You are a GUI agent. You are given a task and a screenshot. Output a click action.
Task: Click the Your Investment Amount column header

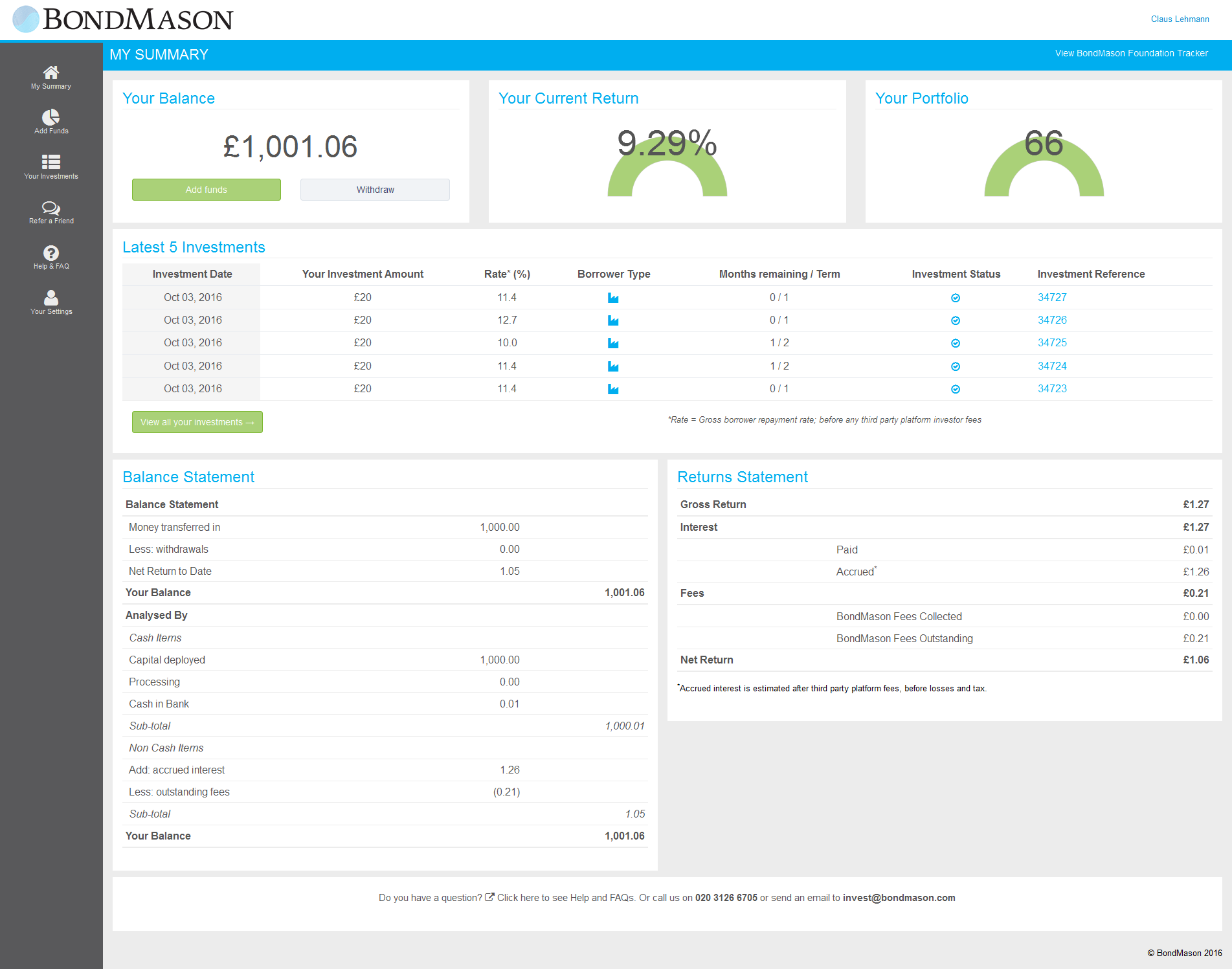pyautogui.click(x=363, y=274)
